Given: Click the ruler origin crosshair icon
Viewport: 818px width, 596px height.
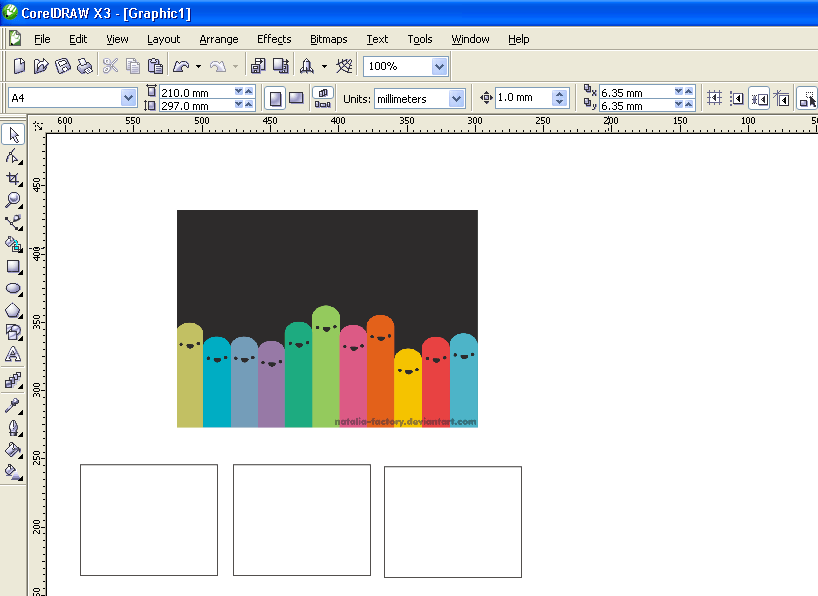Looking at the screenshot, I should 38,125.
